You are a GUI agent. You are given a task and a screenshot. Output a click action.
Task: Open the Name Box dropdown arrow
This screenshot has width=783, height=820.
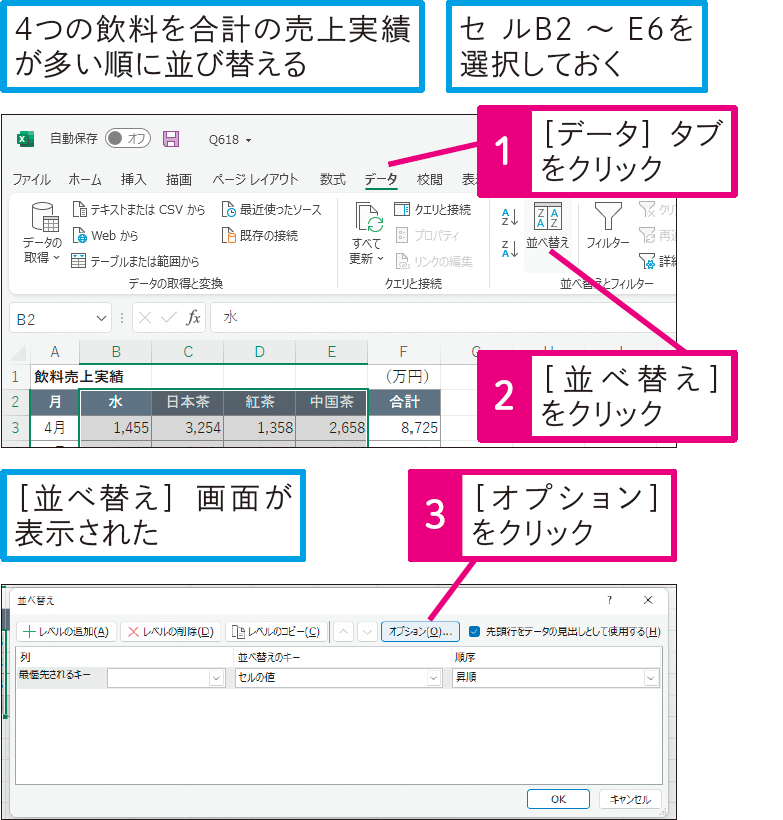pyautogui.click(x=101, y=318)
